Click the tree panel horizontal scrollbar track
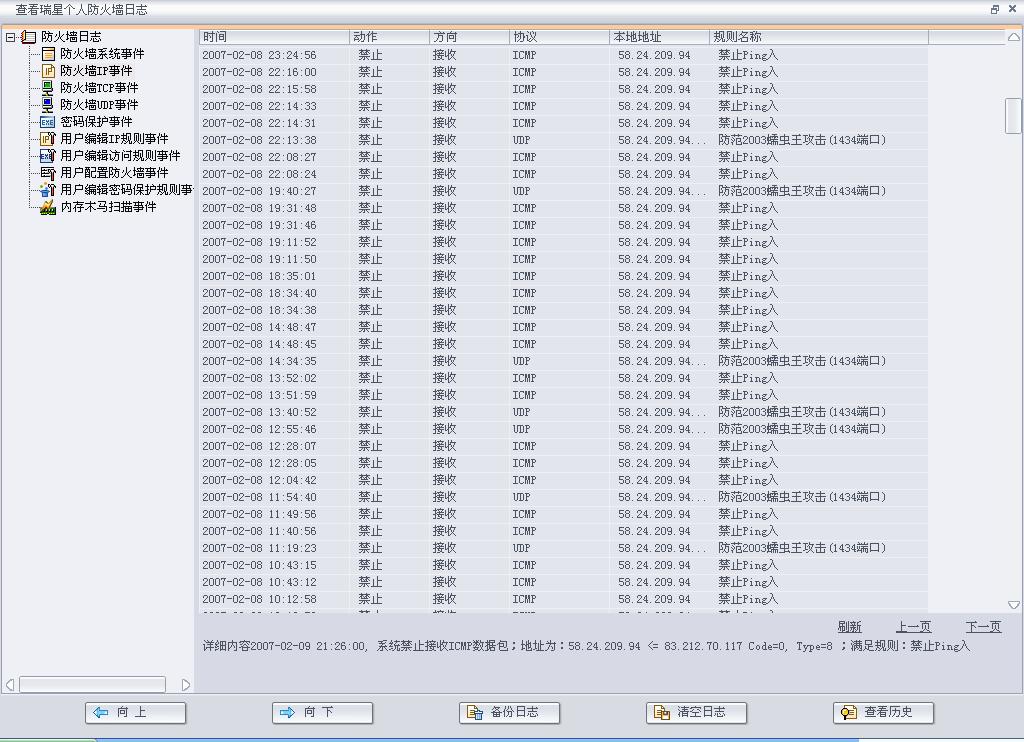Viewport: 1024px width, 742px height. (92, 685)
